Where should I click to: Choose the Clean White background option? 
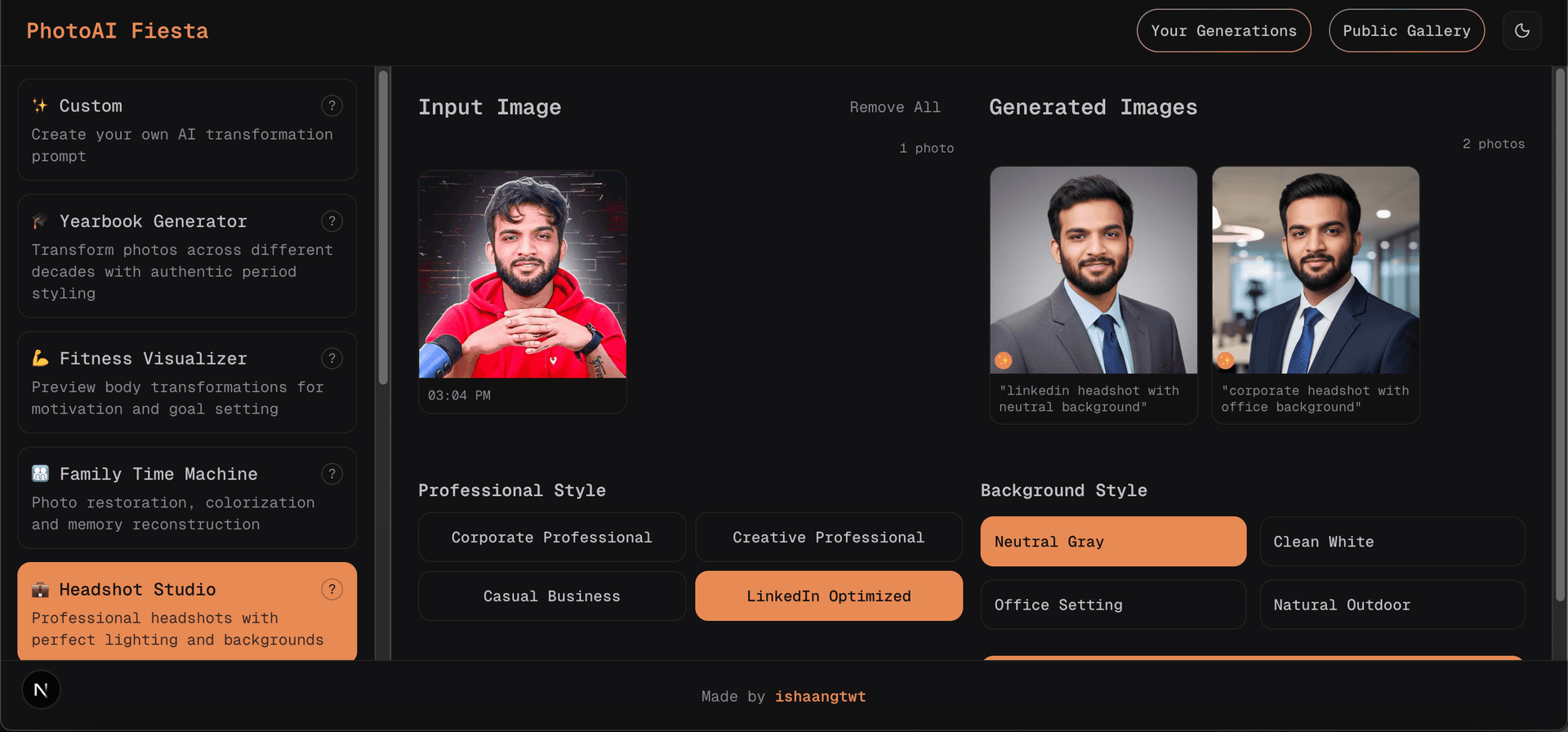point(1392,542)
